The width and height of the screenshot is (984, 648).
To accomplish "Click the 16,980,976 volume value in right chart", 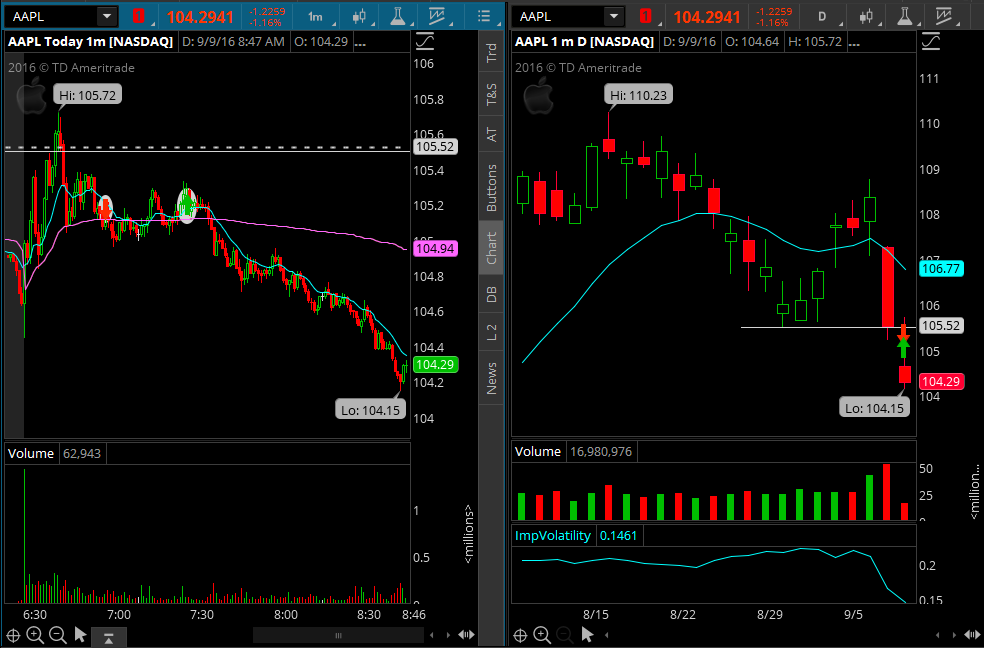I will [x=601, y=452].
